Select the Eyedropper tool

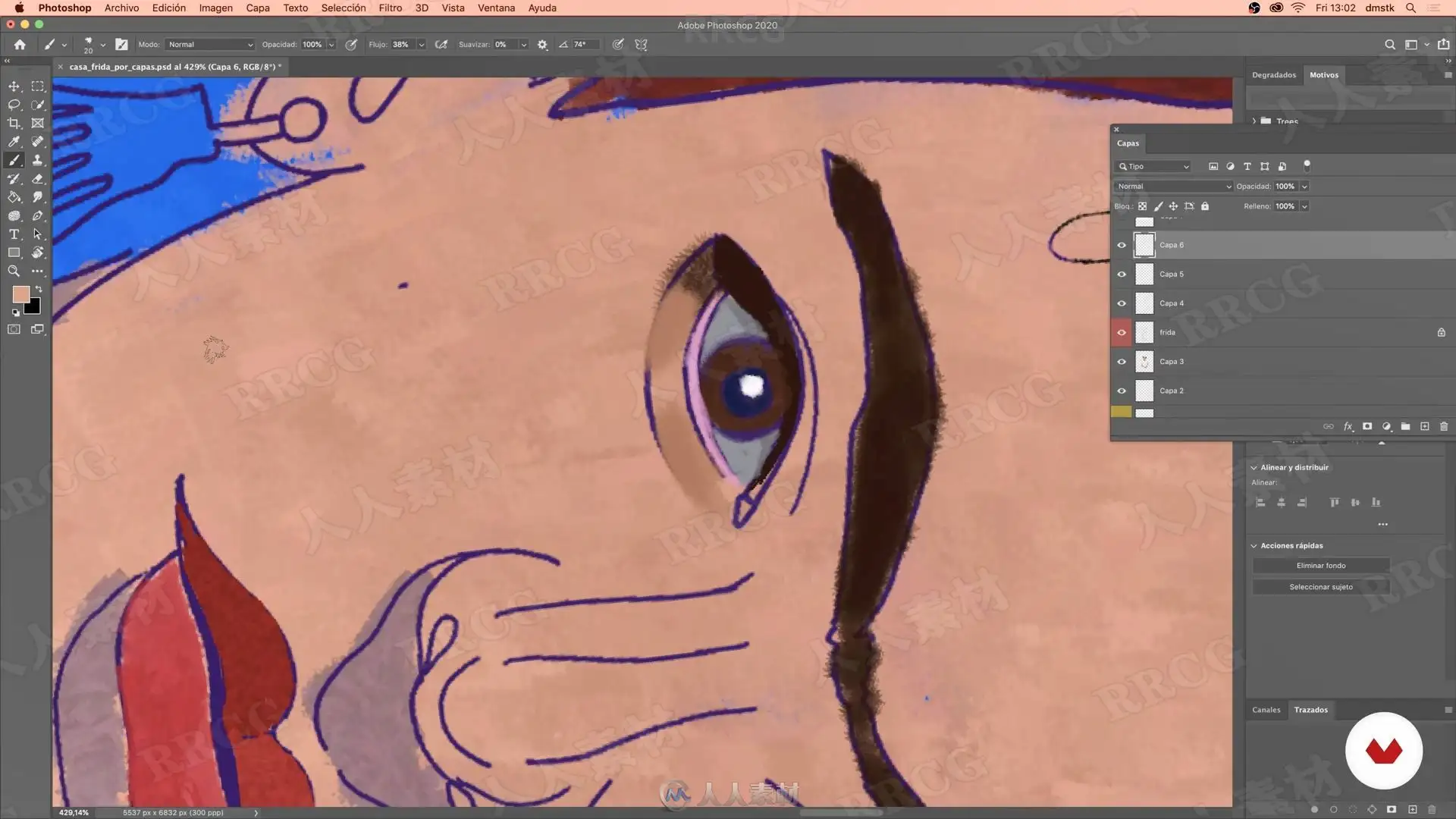pos(14,142)
